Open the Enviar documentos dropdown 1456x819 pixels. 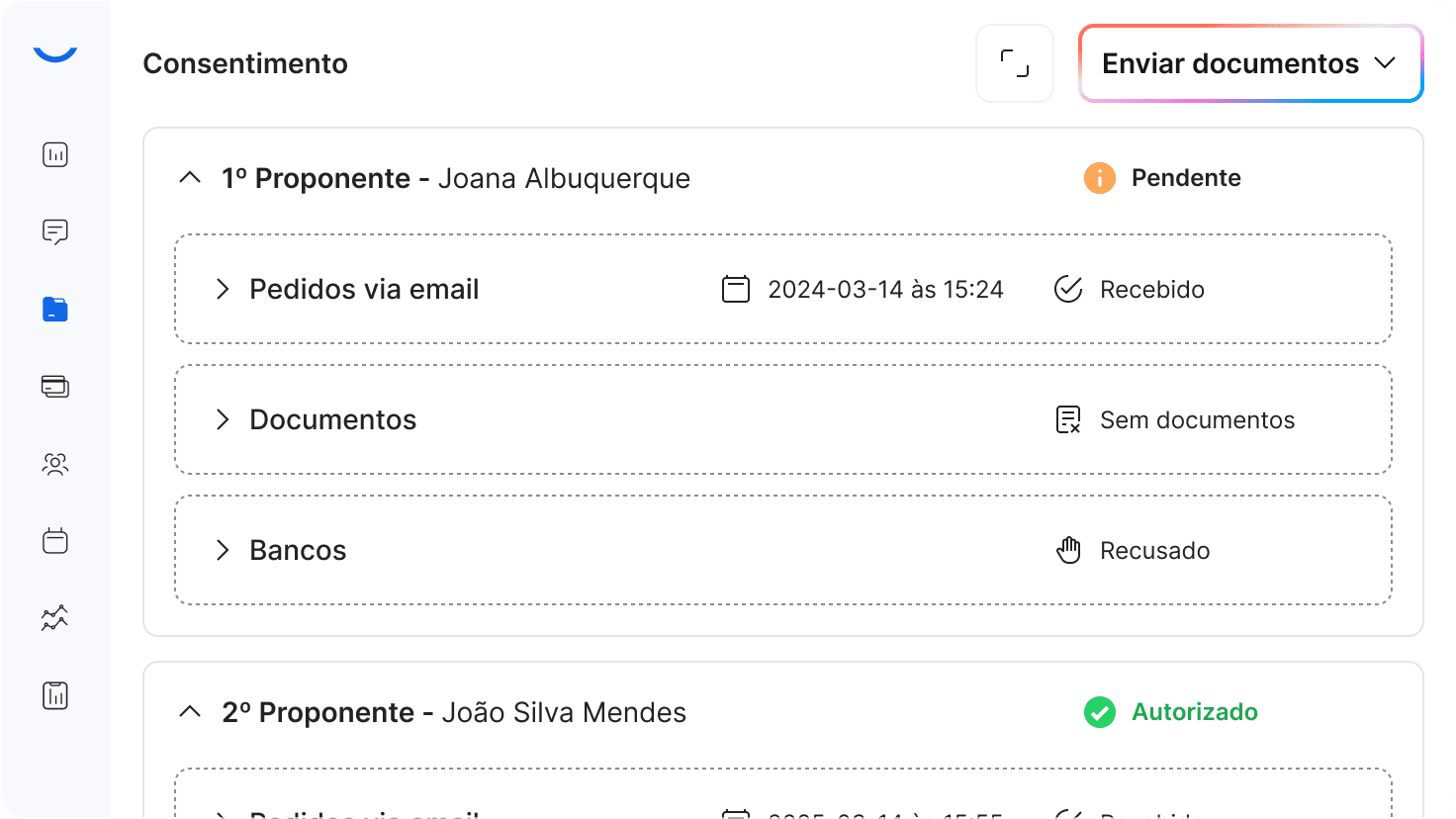pyautogui.click(x=1250, y=63)
